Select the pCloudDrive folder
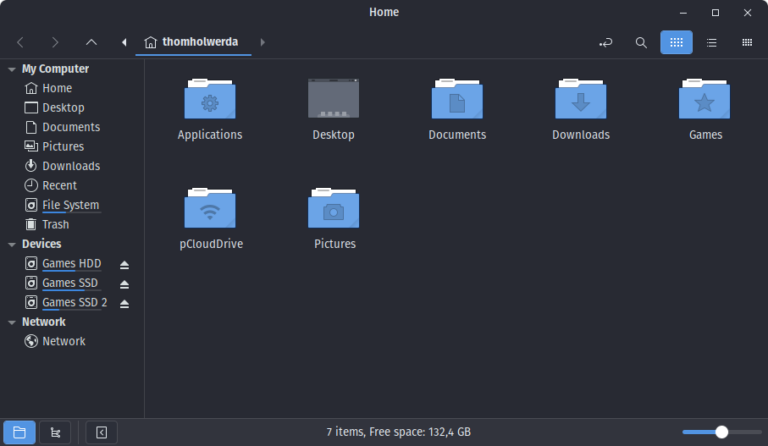Screen dimensions: 768x446 pyautogui.click(x=211, y=218)
